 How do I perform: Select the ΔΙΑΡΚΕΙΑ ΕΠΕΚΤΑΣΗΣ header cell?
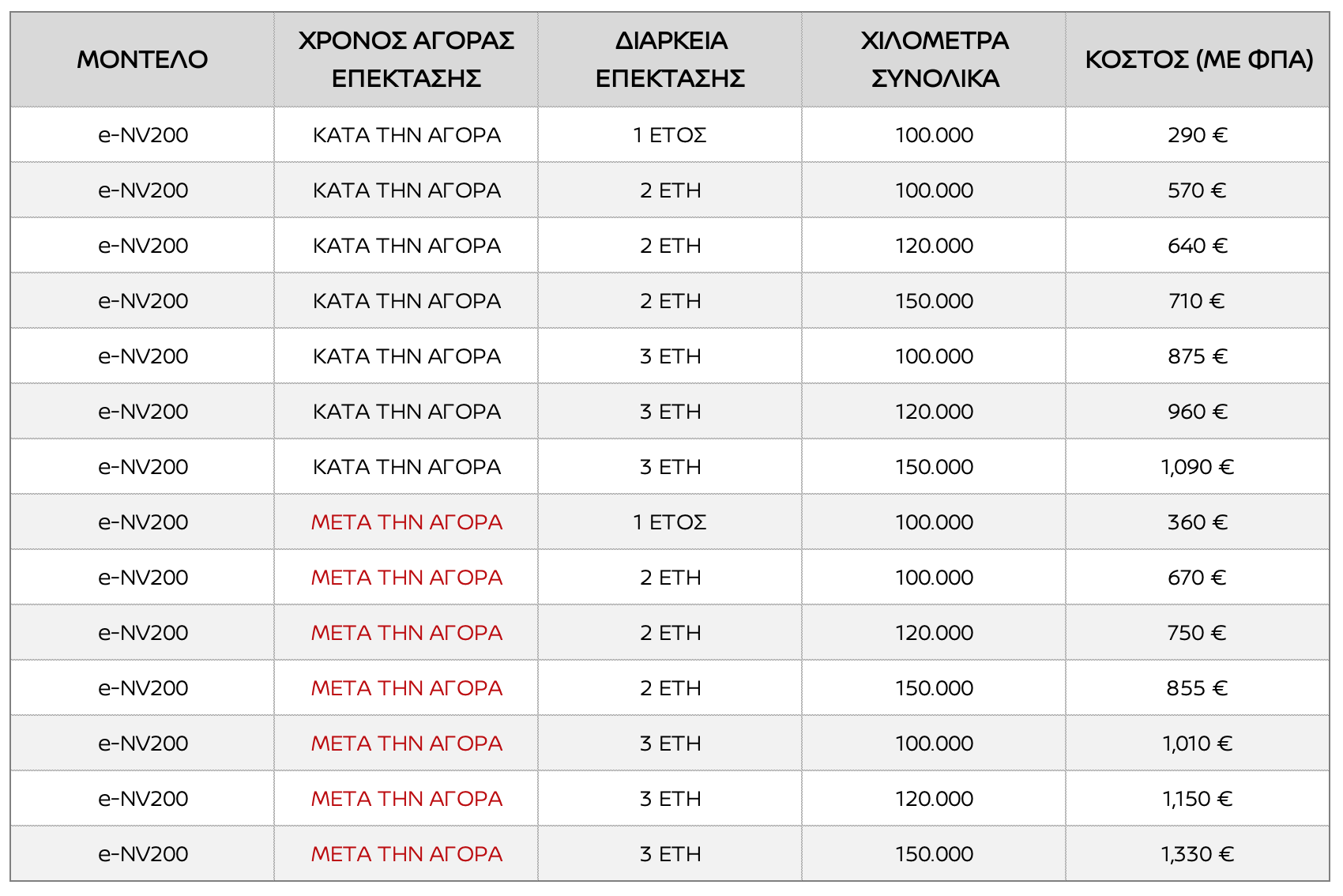pyautogui.click(x=670, y=59)
